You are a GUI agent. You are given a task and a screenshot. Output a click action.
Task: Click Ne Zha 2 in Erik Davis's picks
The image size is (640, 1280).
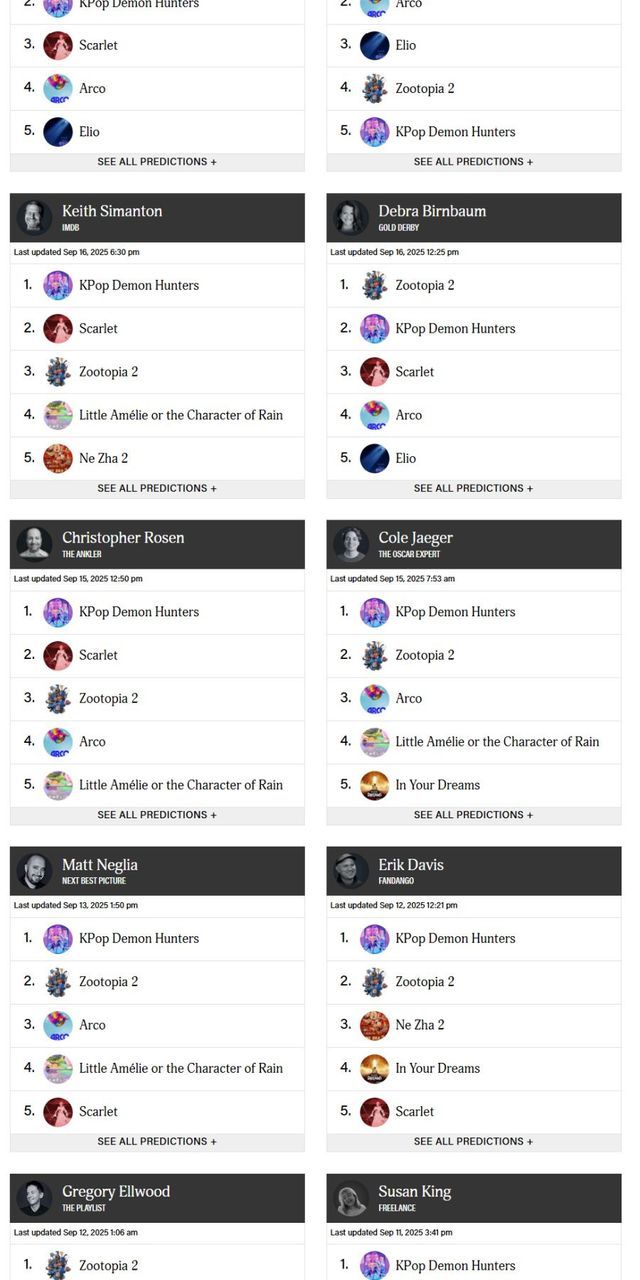pos(420,1025)
